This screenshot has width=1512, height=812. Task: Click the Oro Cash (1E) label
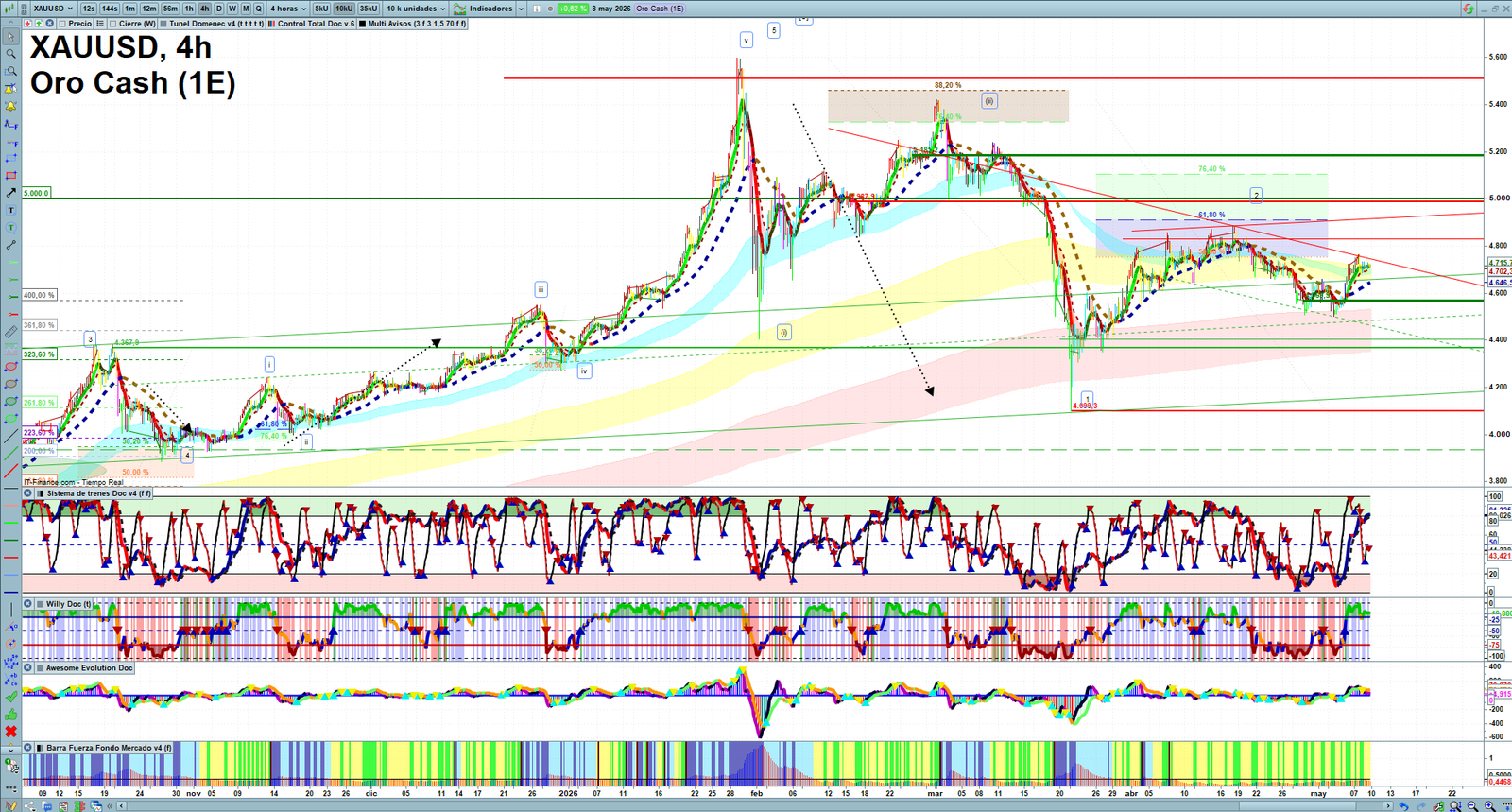point(660,9)
